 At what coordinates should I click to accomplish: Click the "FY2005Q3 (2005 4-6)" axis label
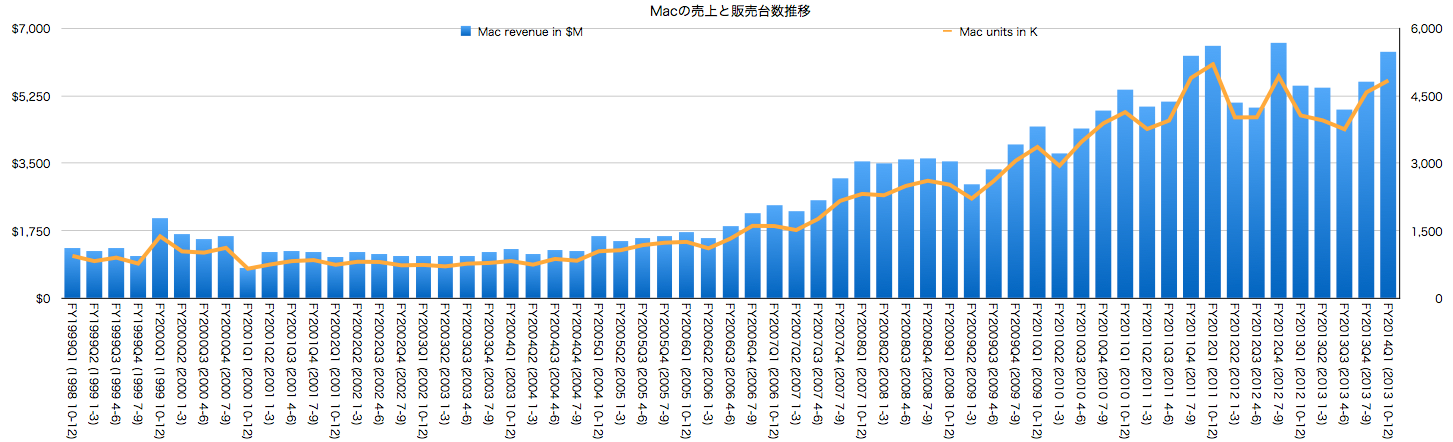tap(643, 362)
